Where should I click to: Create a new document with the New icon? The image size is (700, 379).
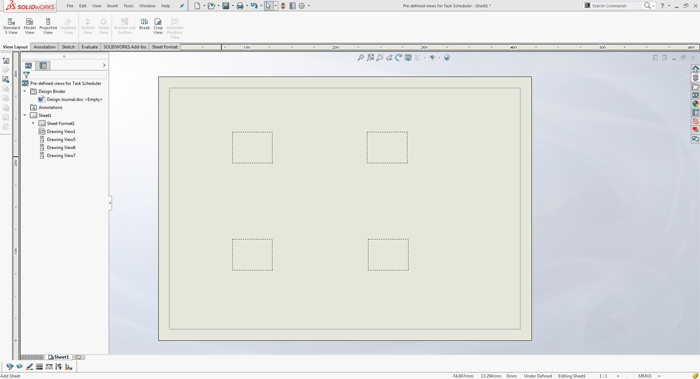[x=197, y=6]
